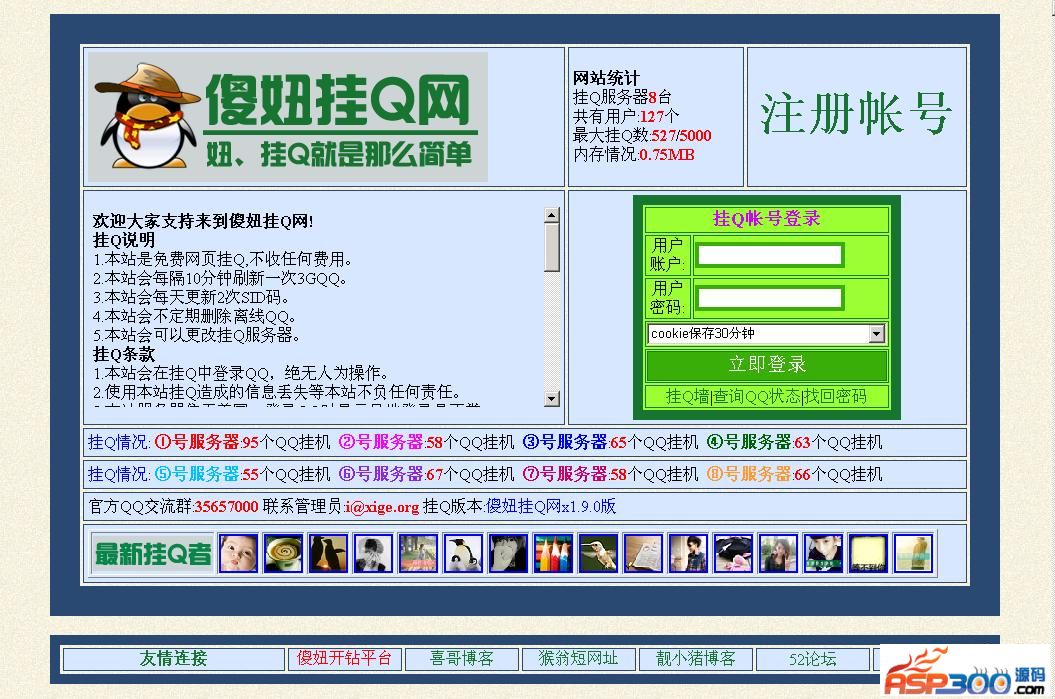This screenshot has width=1055, height=699.
Task: Click the 挂Q服务器8台 statistic
Action: click(622, 98)
